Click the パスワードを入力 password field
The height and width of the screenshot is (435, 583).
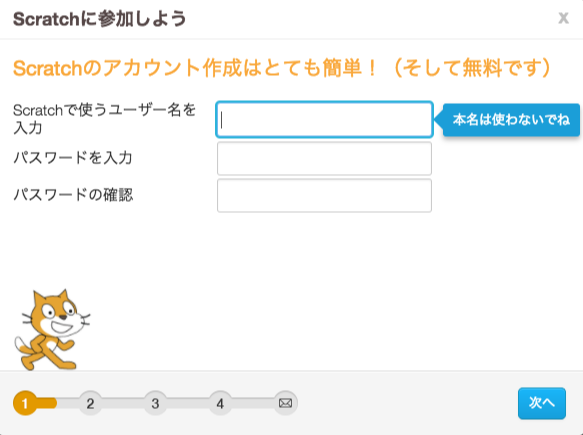pos(324,158)
